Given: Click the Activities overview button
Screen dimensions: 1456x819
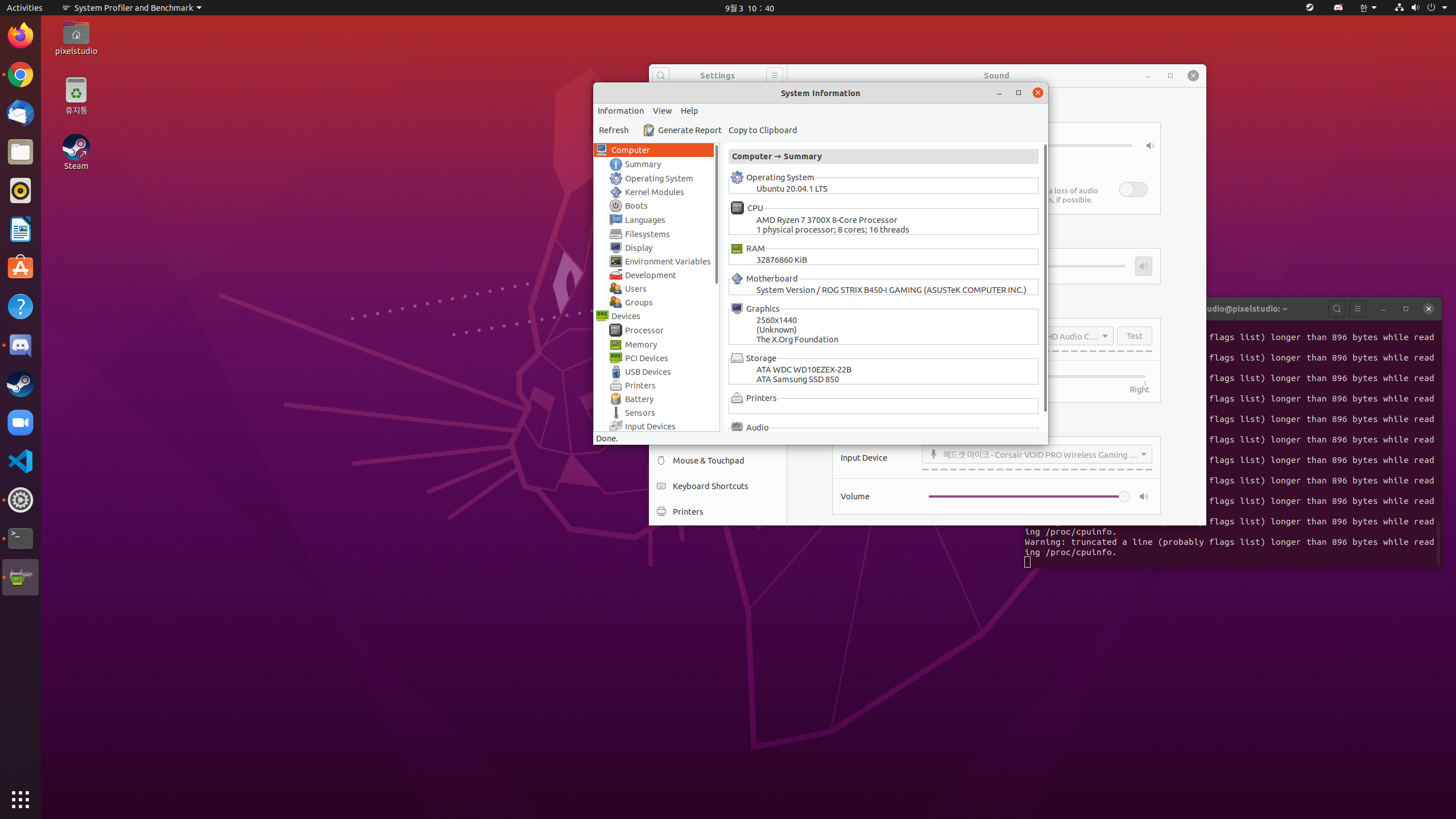Looking at the screenshot, I should [24, 8].
